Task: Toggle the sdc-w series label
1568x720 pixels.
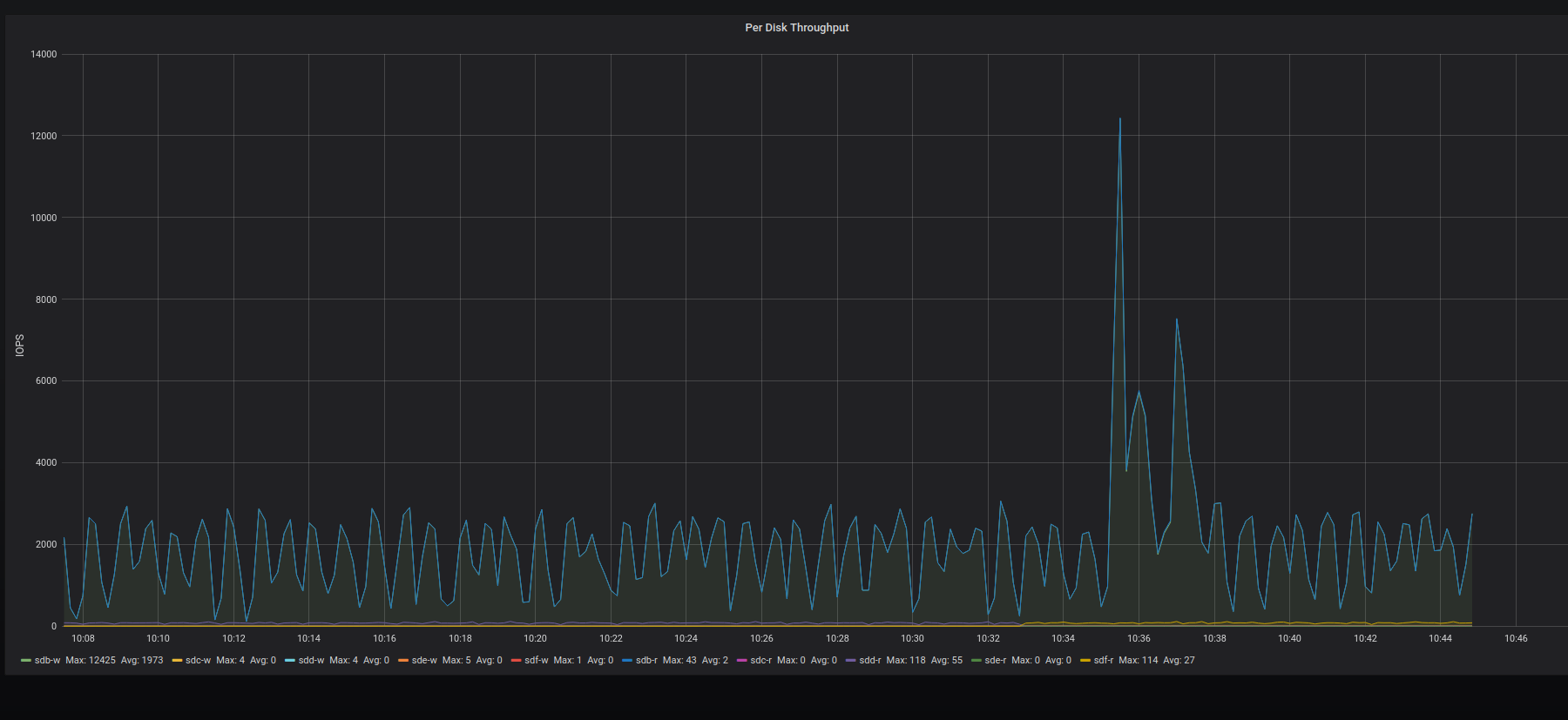Action: (198, 661)
